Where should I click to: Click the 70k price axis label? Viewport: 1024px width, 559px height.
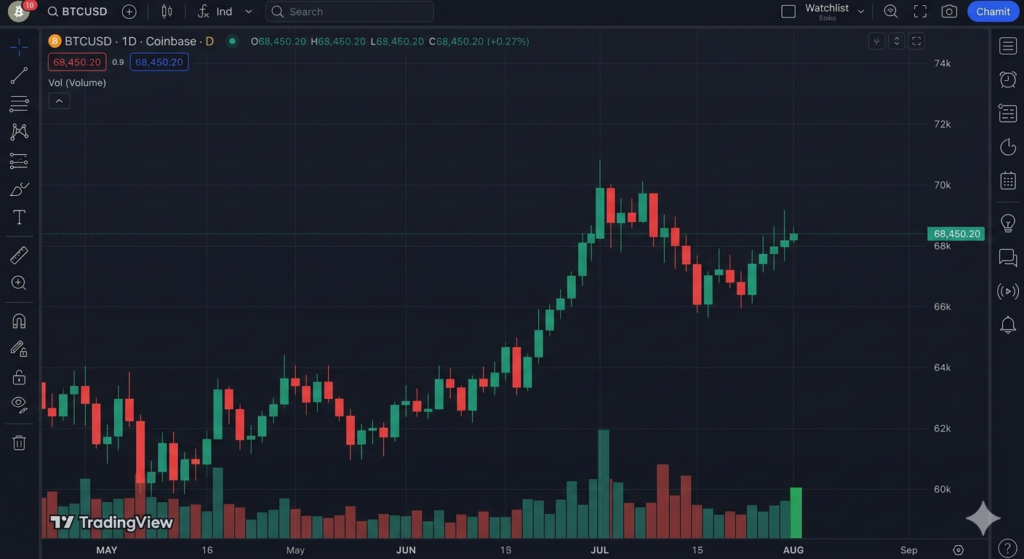pyautogui.click(x=942, y=185)
